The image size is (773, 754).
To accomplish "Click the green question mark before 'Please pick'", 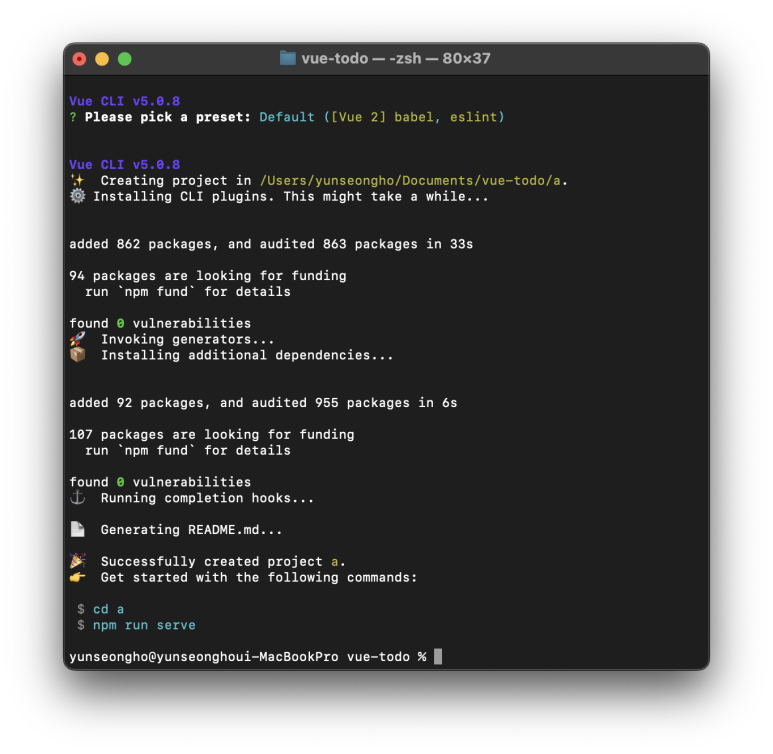I will coord(73,117).
